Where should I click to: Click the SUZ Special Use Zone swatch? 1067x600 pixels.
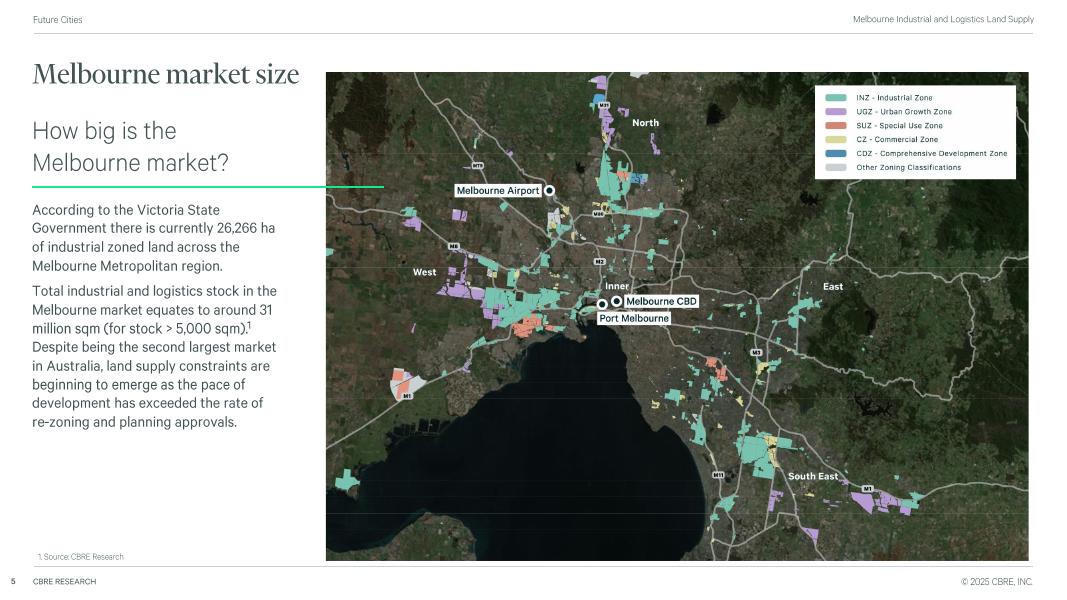point(836,126)
